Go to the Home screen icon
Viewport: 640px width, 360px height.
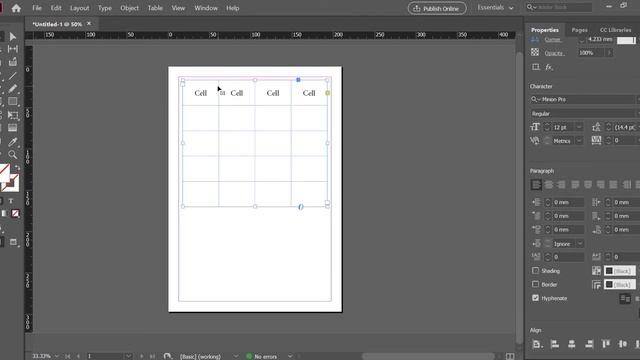point(16,8)
